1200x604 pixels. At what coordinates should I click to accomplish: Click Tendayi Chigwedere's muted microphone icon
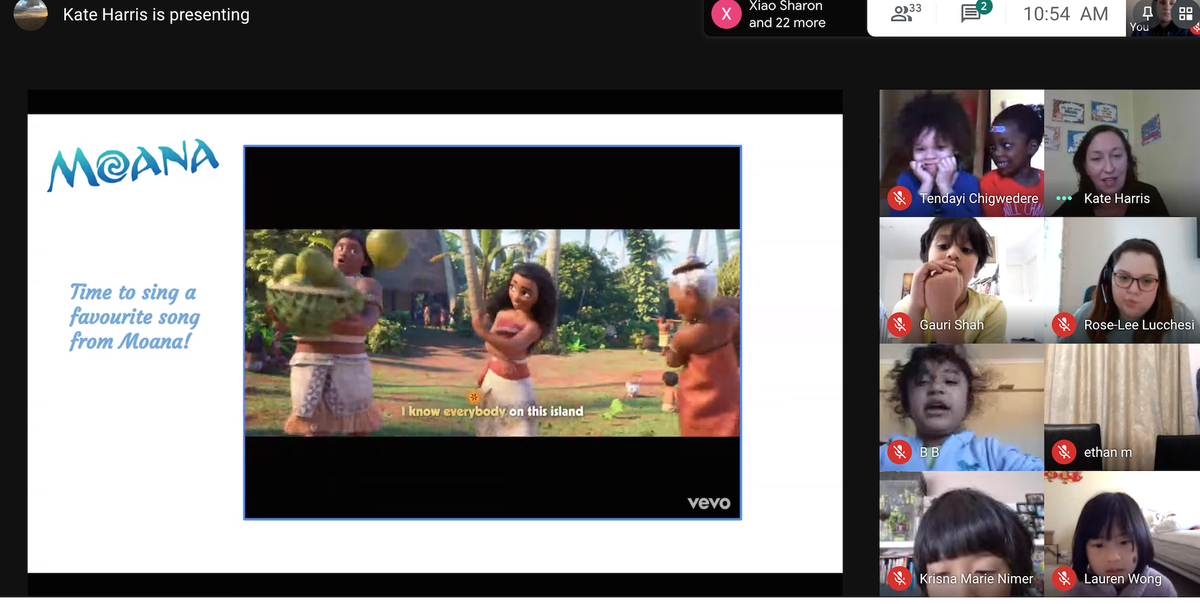[x=900, y=199]
